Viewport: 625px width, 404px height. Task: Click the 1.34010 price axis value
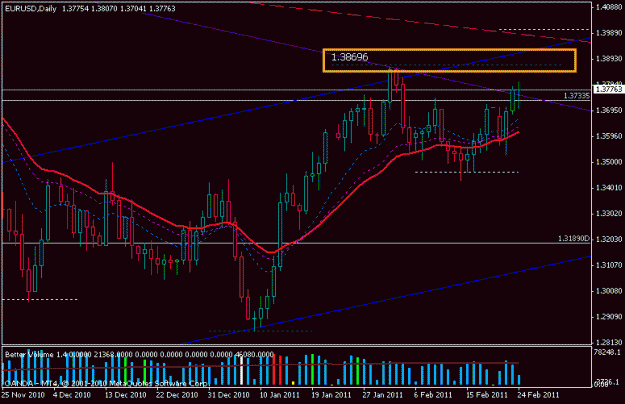pyautogui.click(x=609, y=188)
